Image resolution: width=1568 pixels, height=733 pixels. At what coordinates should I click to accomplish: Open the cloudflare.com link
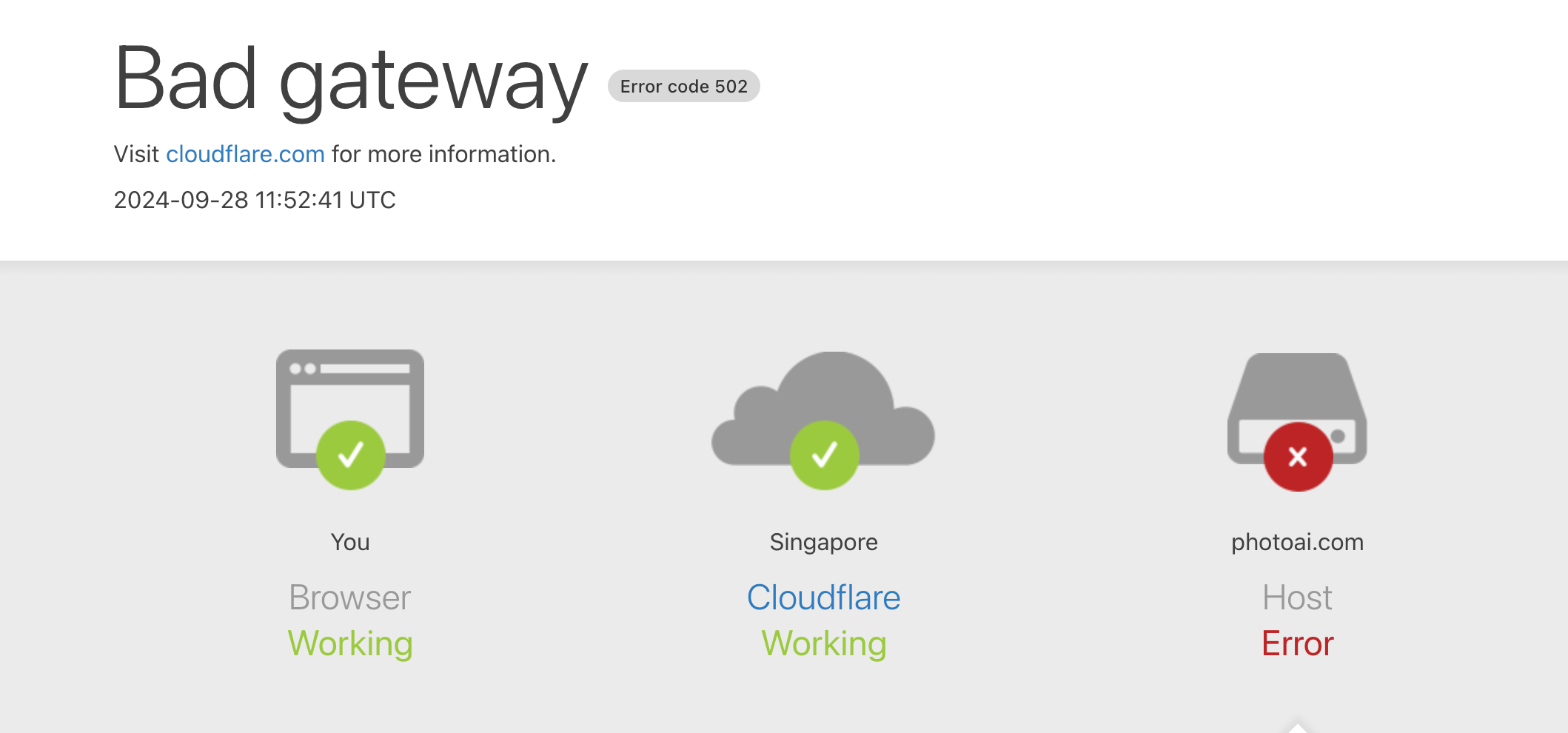pyautogui.click(x=245, y=154)
